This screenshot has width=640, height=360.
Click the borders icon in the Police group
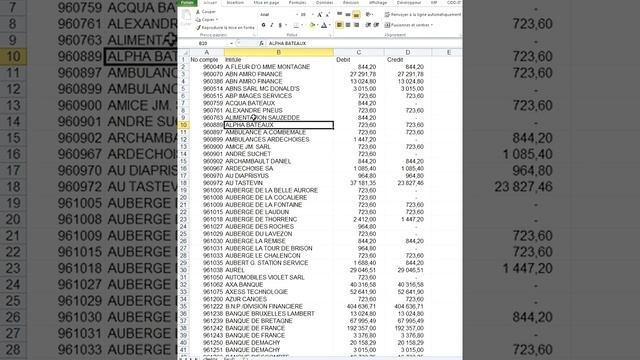tap(296, 25)
